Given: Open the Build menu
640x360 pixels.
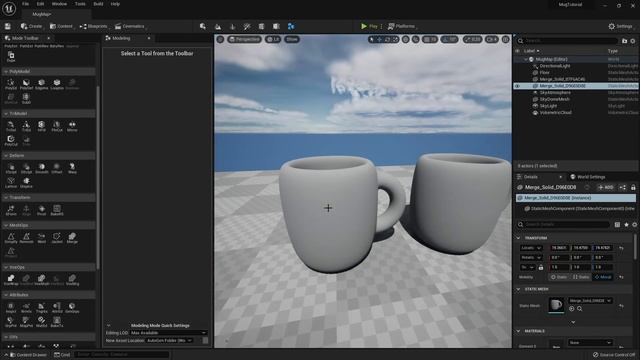Looking at the screenshot, I should 98,4.
